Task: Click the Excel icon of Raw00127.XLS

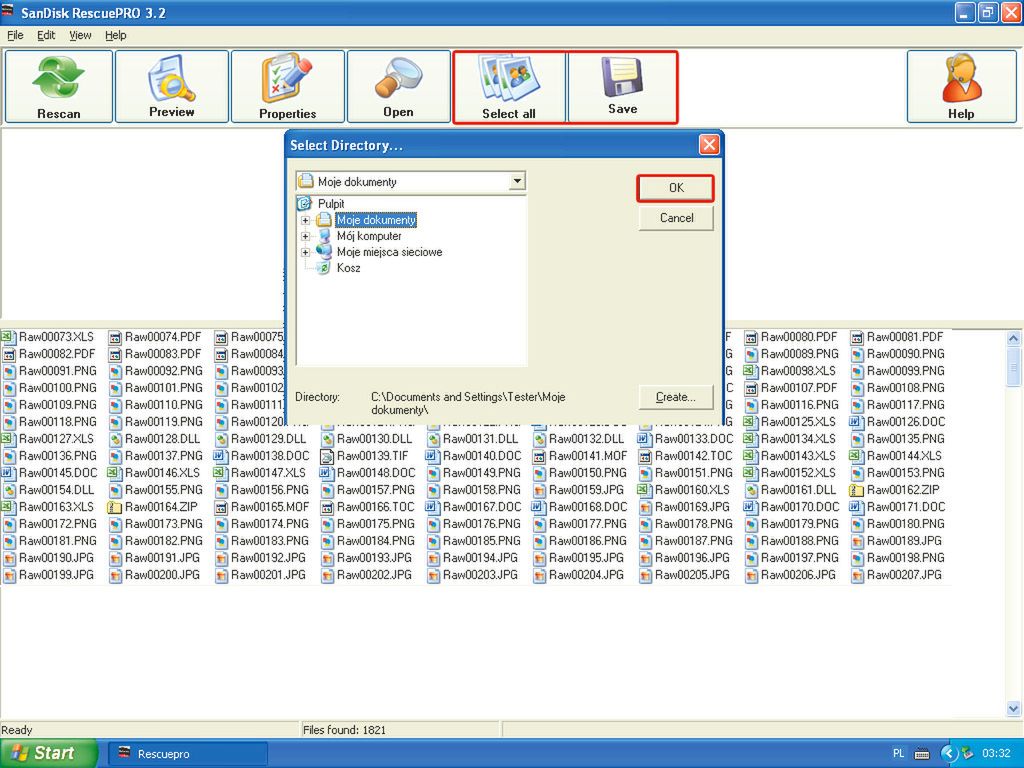Action: click(8, 439)
